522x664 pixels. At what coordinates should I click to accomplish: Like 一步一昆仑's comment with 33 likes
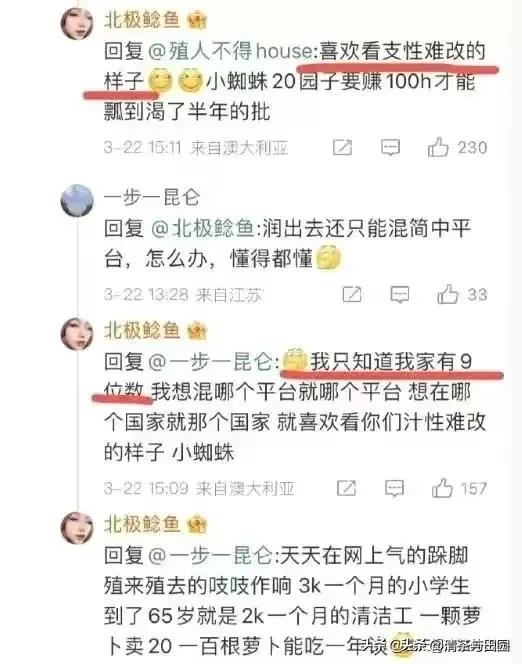point(447,294)
